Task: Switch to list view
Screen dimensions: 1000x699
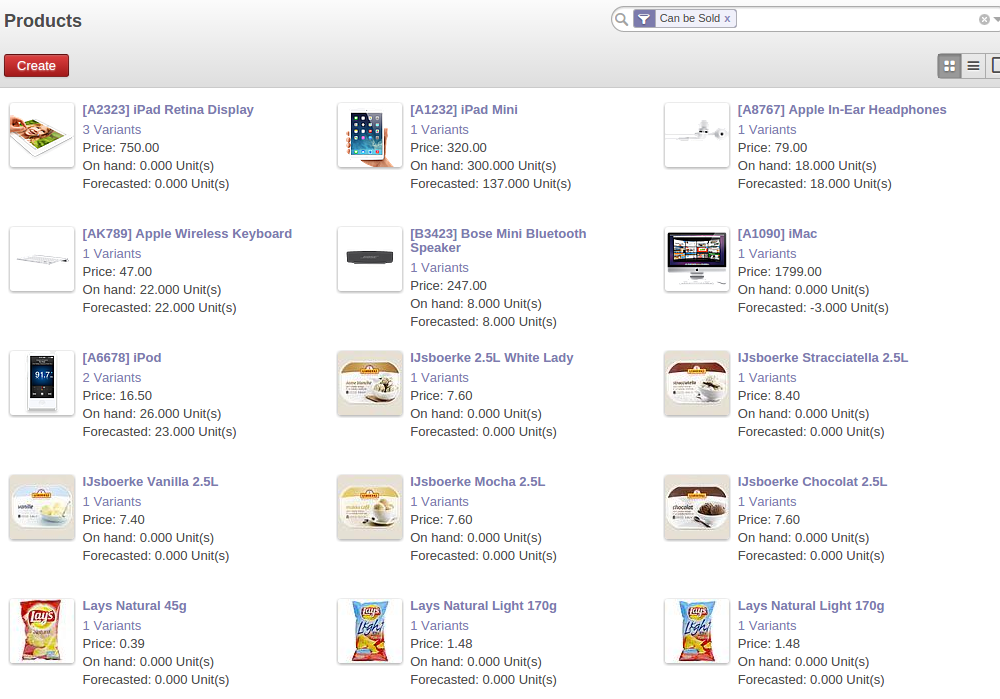Action: point(973,66)
